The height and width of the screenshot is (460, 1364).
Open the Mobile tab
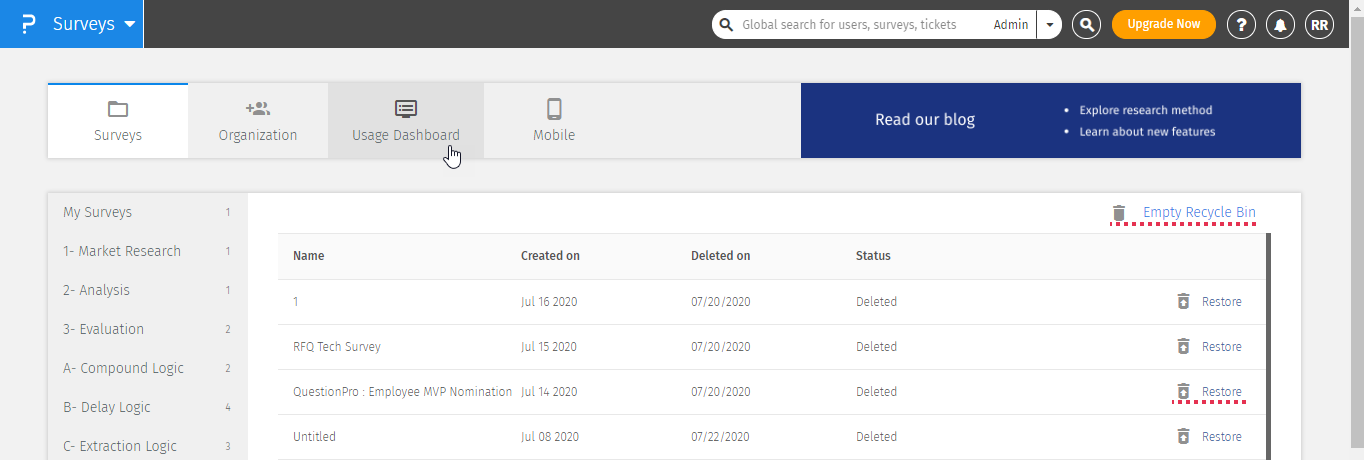[554, 121]
